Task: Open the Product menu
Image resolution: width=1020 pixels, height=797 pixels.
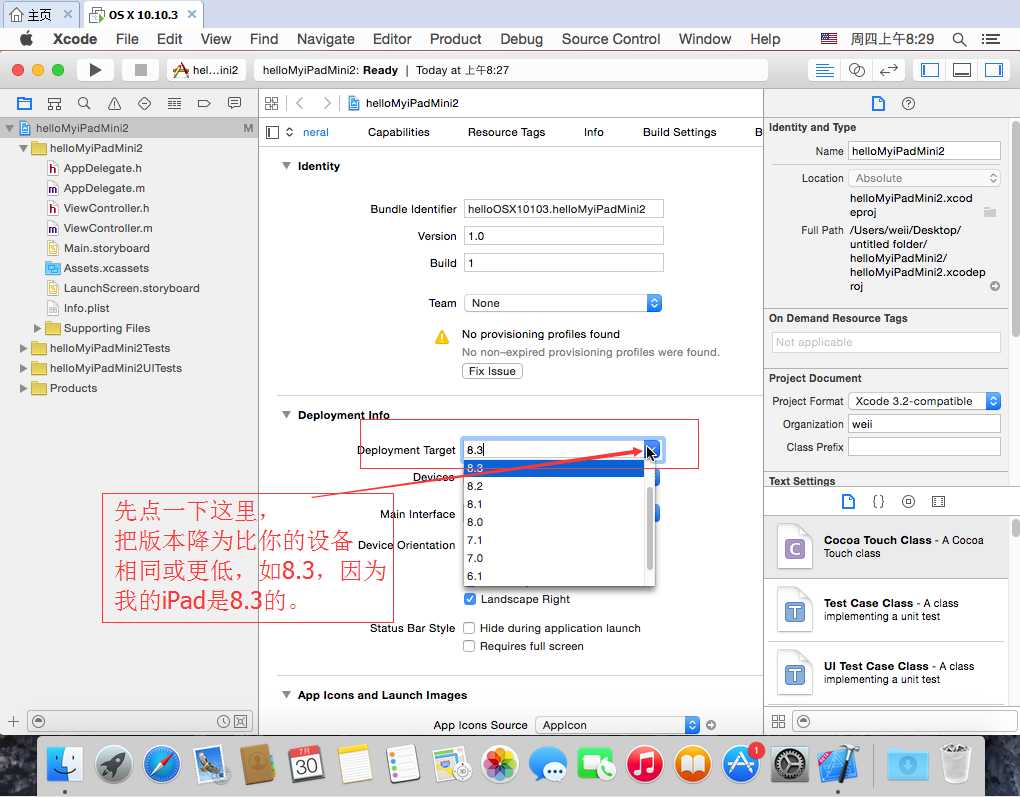Action: (x=455, y=39)
